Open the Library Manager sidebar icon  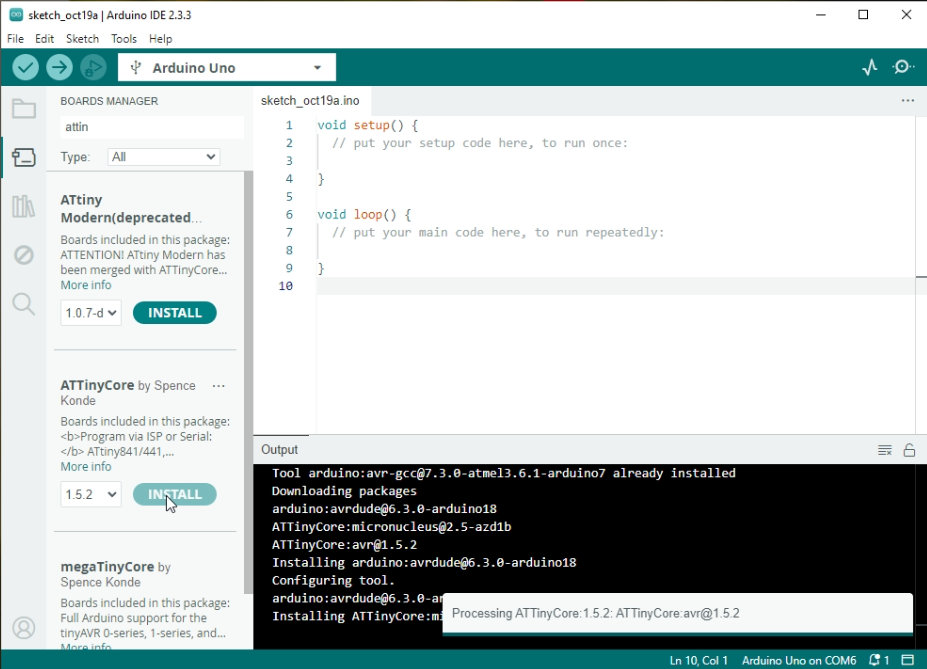pos(24,206)
